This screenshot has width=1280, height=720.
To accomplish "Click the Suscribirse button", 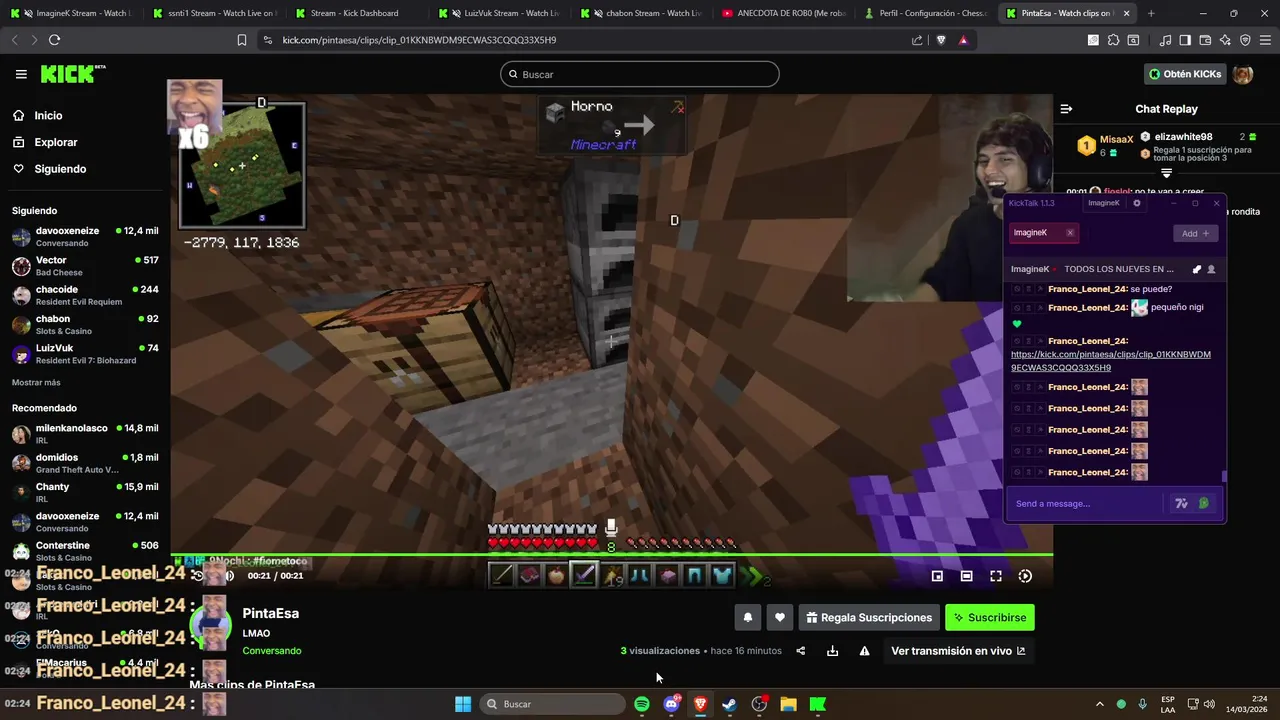I will 990,618.
